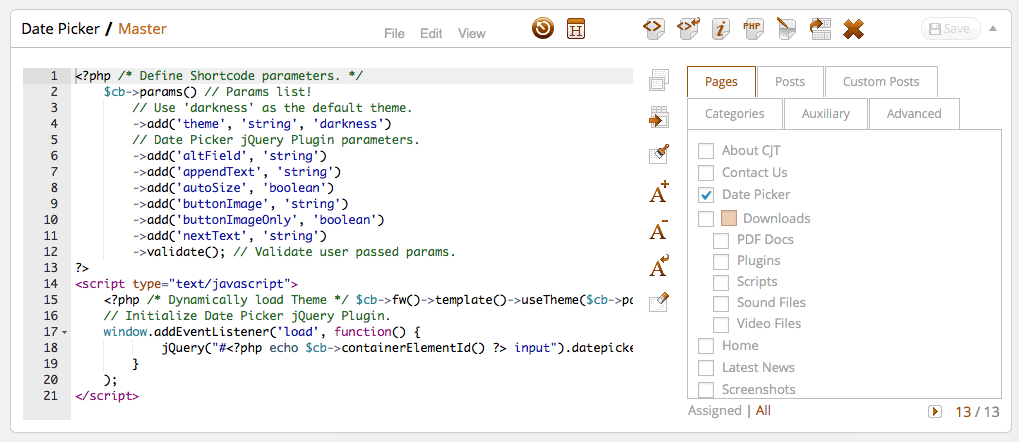Reset editor font size with A arrow icon

(x=659, y=266)
